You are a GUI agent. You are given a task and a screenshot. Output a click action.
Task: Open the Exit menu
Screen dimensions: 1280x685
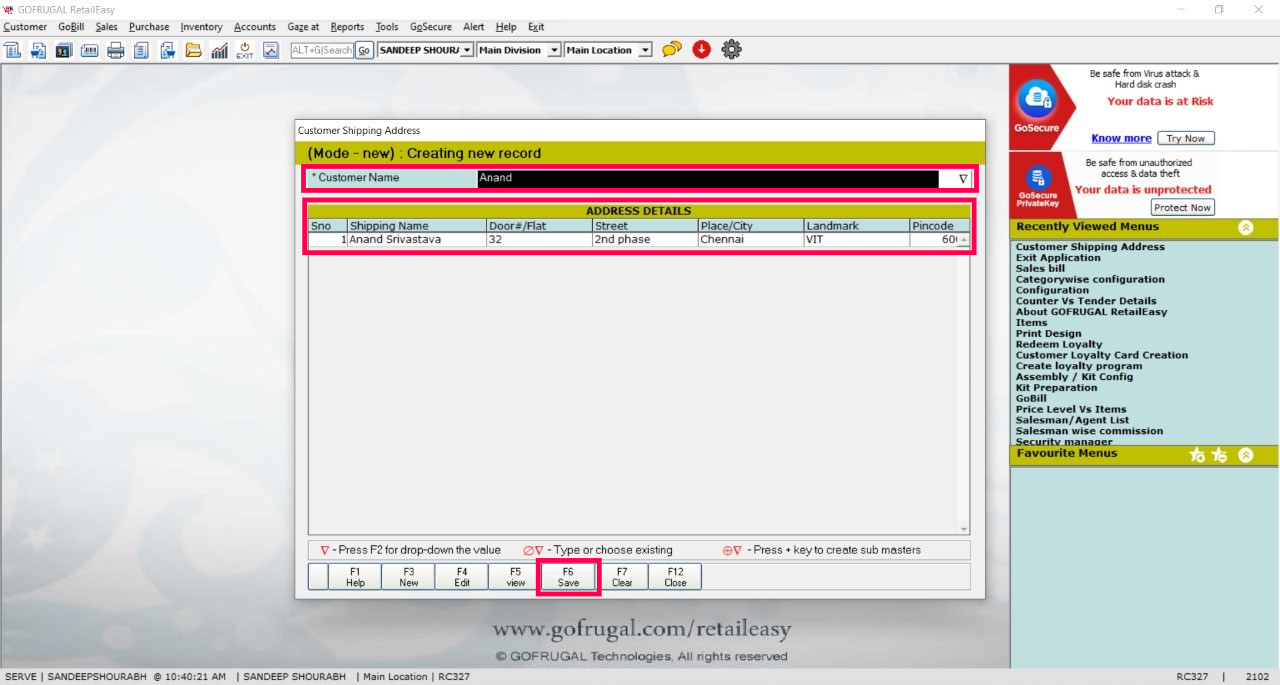click(536, 27)
